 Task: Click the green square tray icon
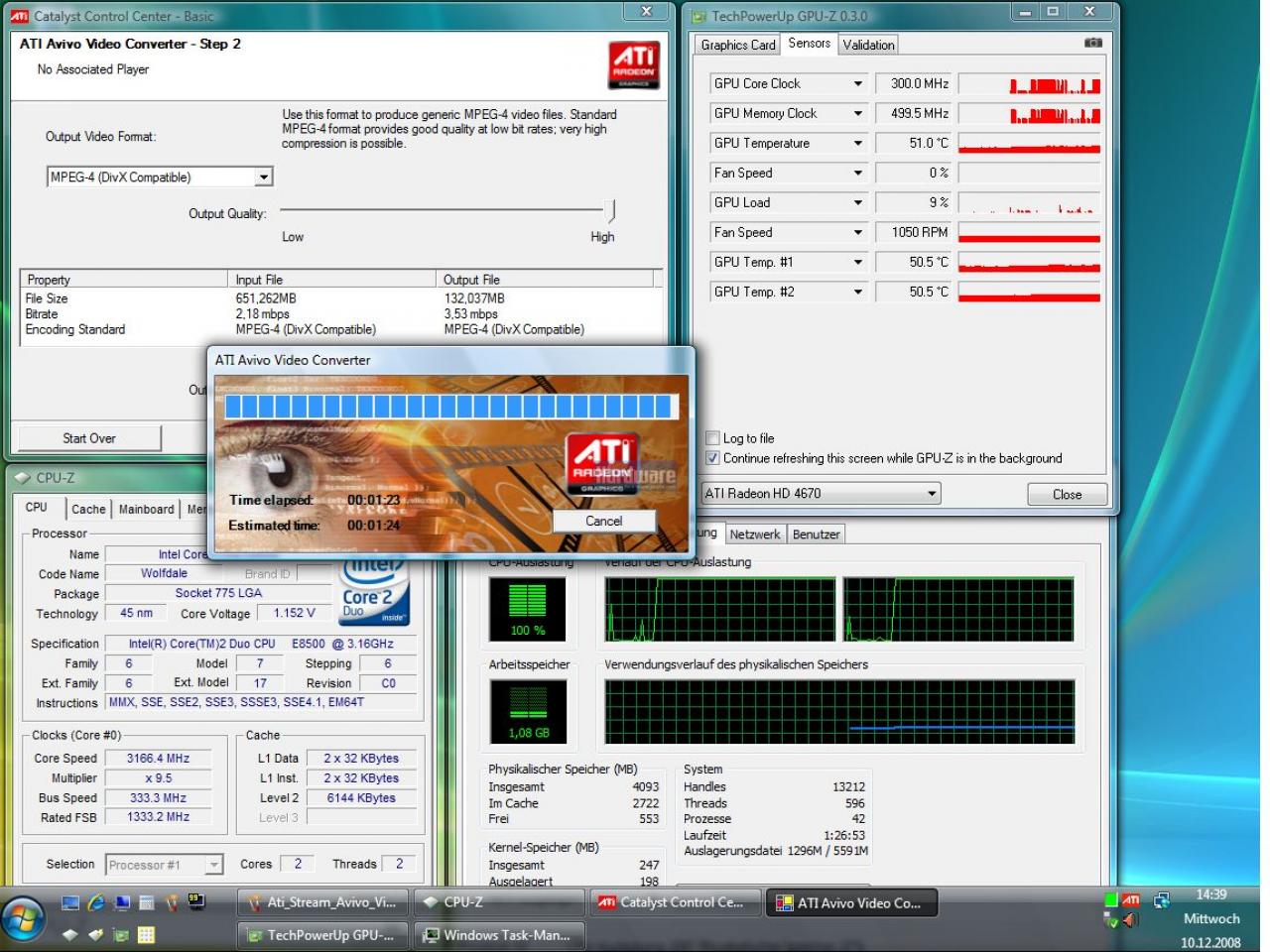[1110, 899]
